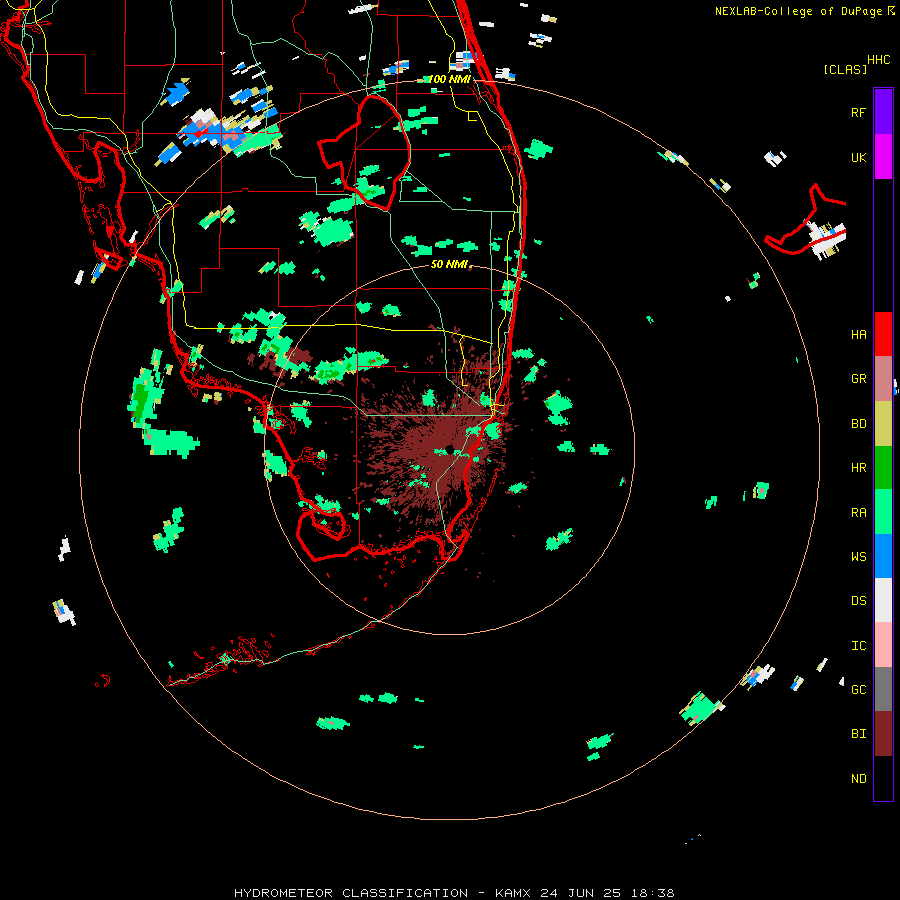Click the IC legend label
This screenshot has width=900, height=900.
tap(858, 645)
